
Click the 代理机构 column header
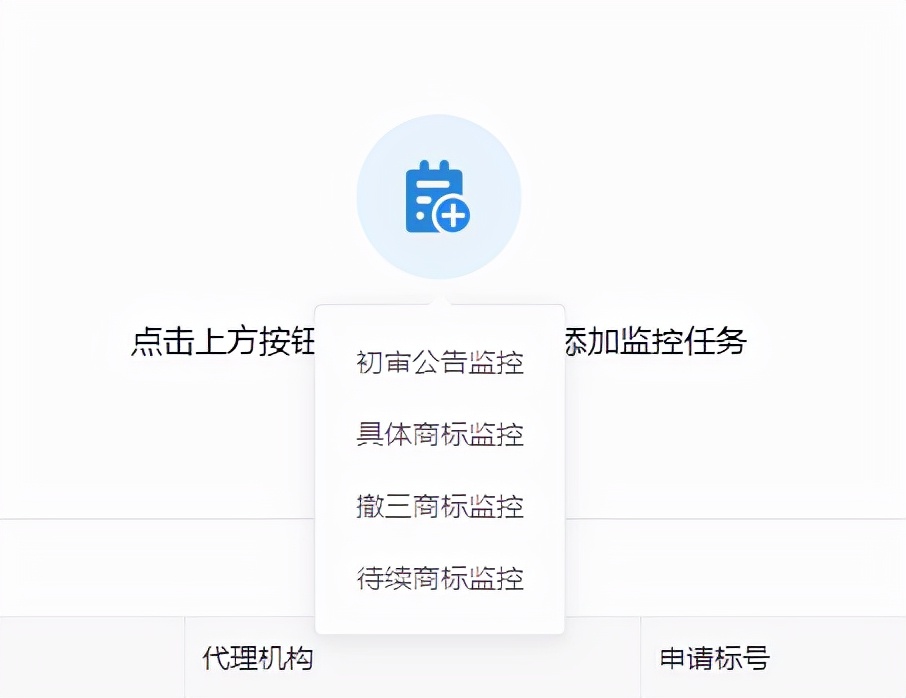click(258, 659)
